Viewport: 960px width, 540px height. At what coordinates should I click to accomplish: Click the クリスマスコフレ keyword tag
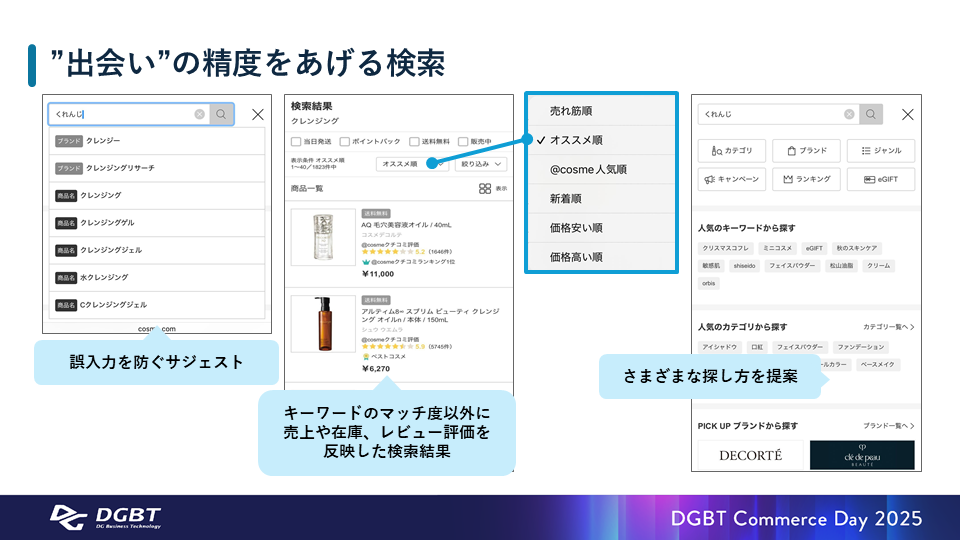coord(725,247)
